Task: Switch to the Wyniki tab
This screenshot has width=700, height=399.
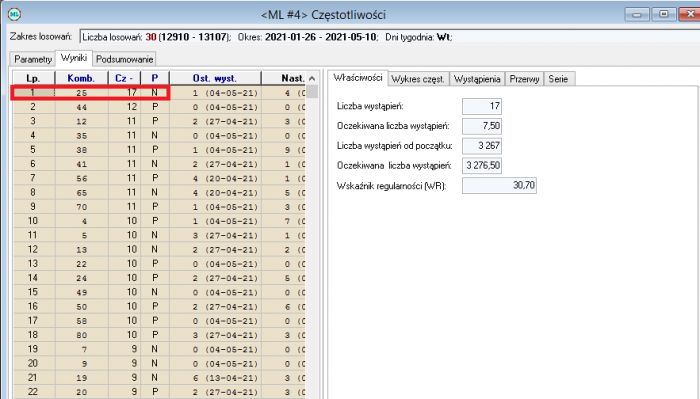Action: [74, 58]
